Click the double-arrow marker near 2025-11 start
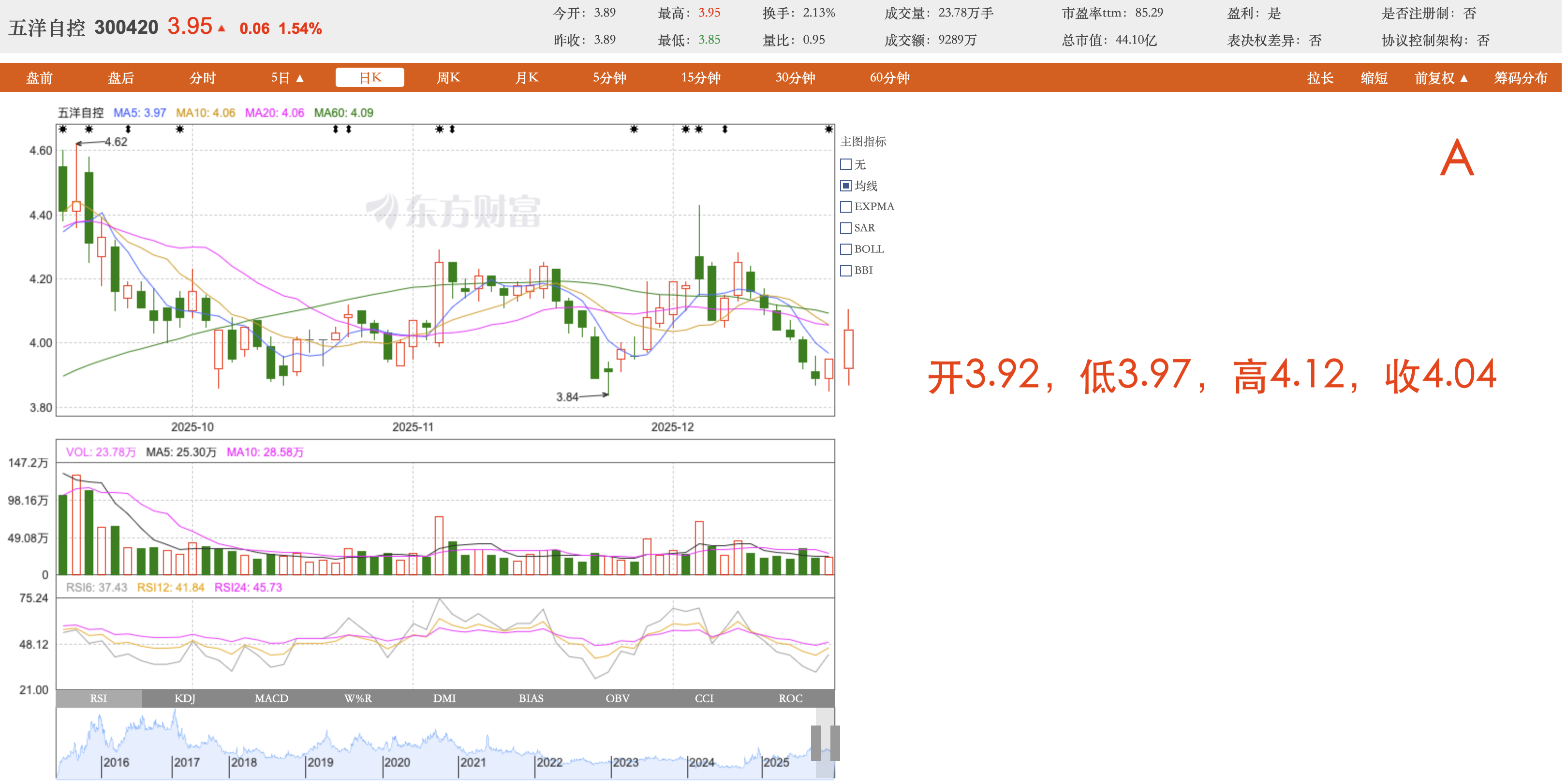The image size is (1567, 784). tap(452, 130)
